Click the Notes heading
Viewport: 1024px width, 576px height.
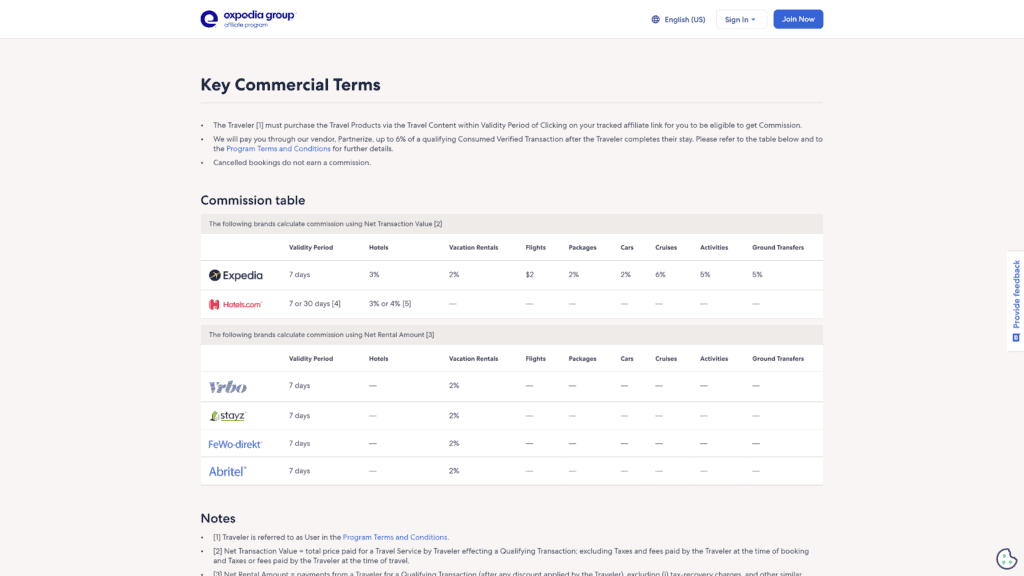[x=218, y=519]
